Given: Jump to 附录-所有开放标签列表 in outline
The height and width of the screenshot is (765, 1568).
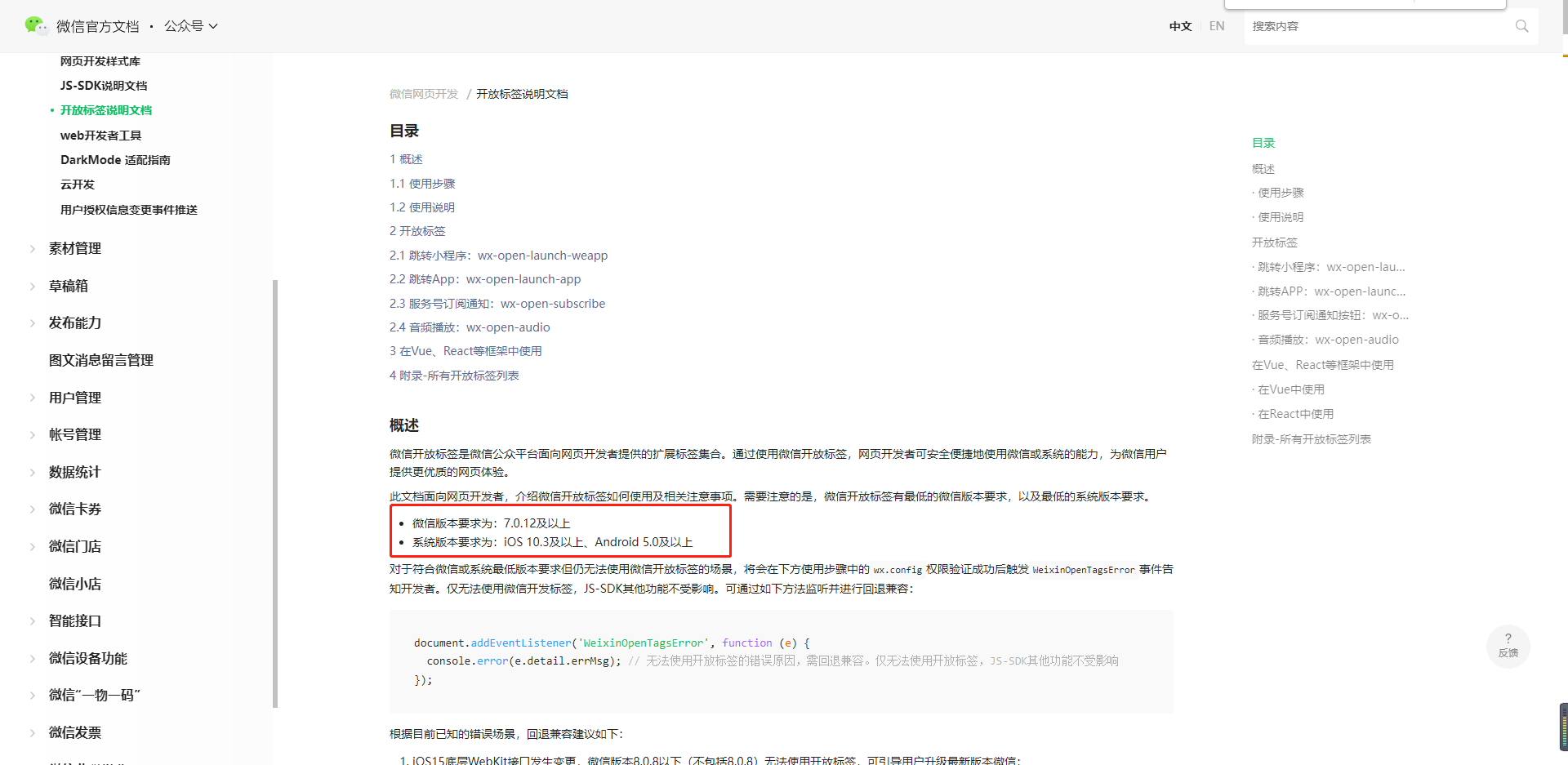Looking at the screenshot, I should click(x=1312, y=439).
